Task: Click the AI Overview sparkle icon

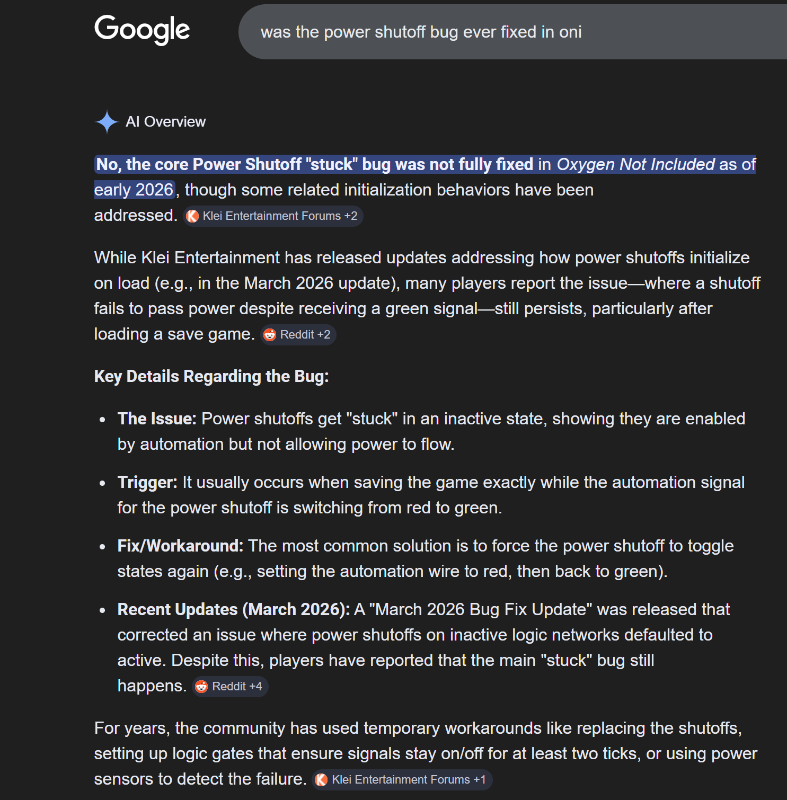Action: coord(106,122)
